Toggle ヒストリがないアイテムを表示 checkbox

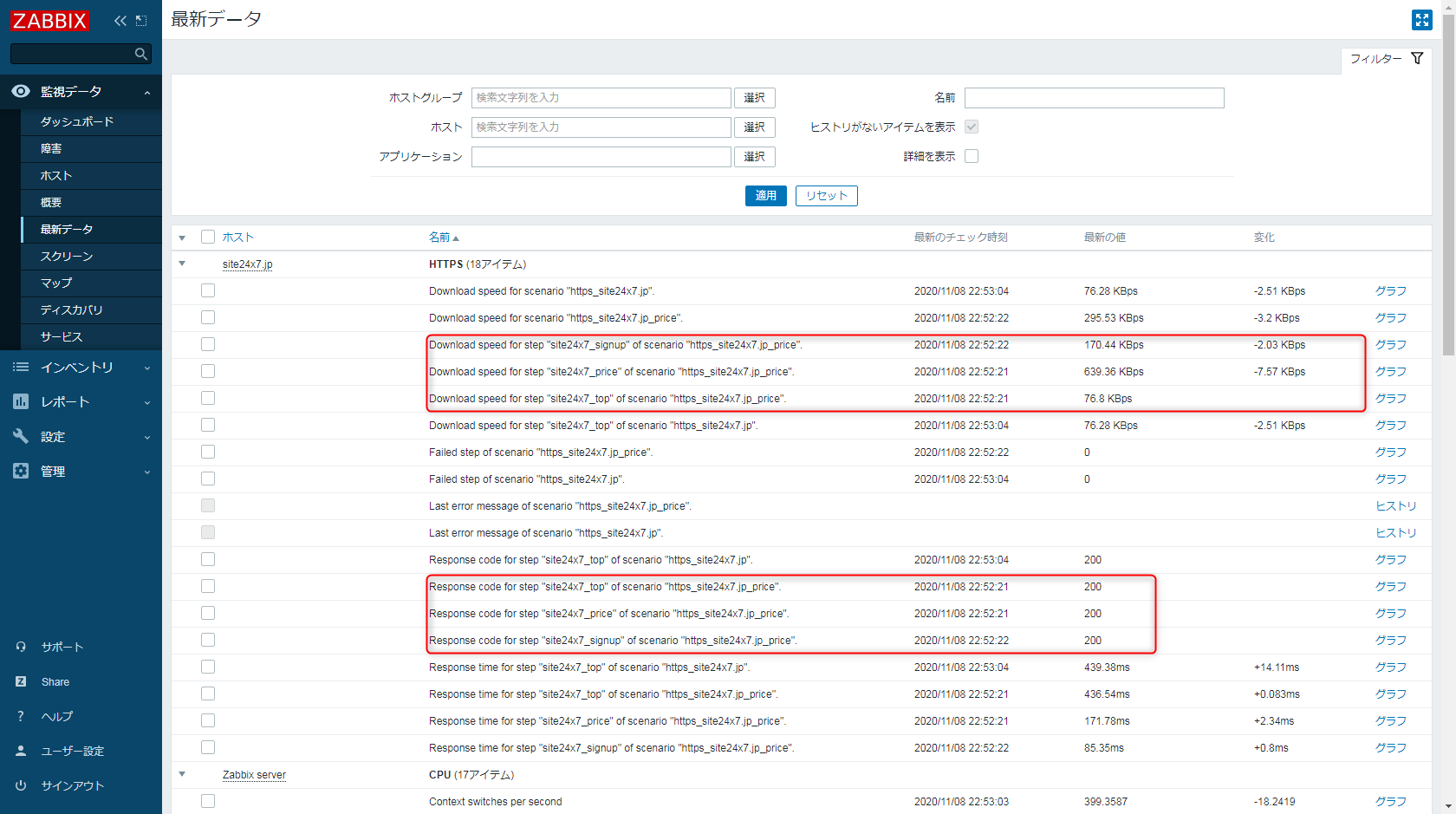[x=972, y=127]
